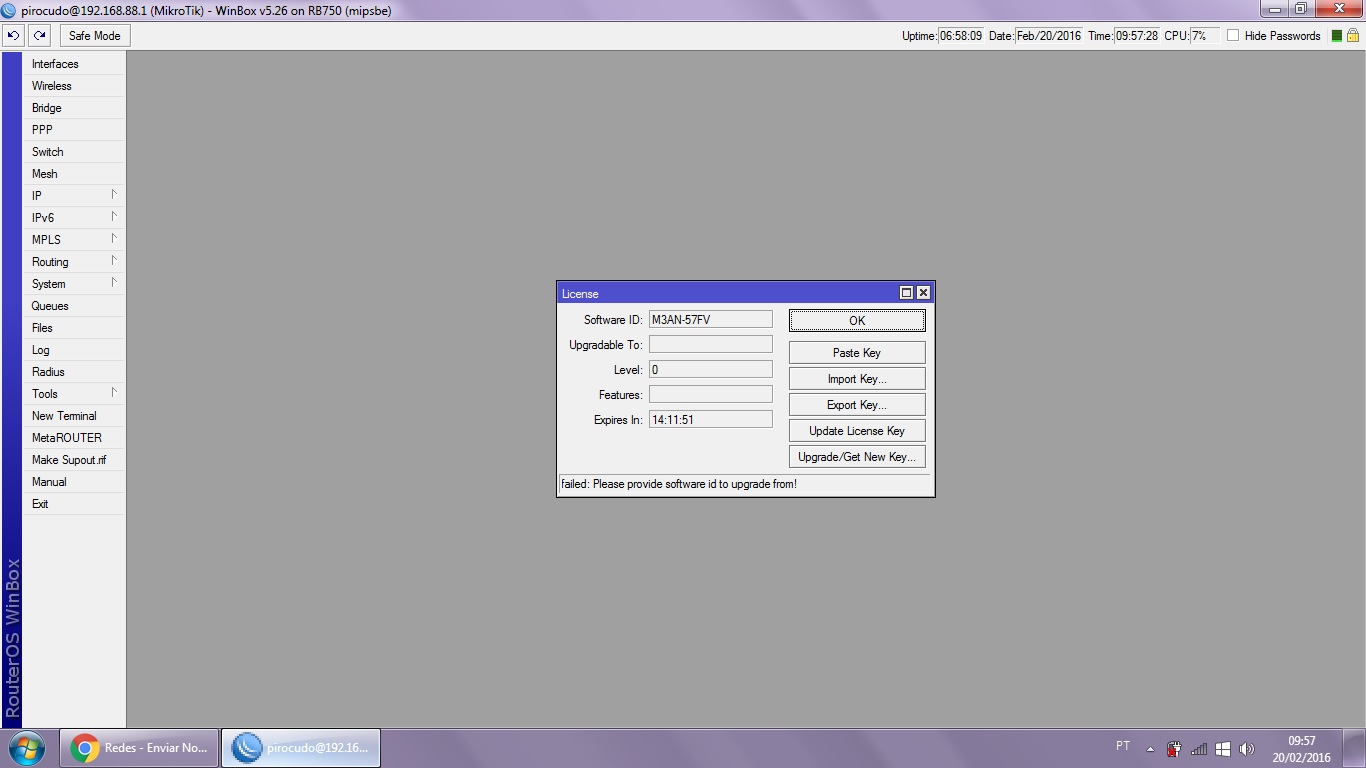The width and height of the screenshot is (1366, 768).
Task: Click the Expires In value 14:11:51
Action: 711,419
